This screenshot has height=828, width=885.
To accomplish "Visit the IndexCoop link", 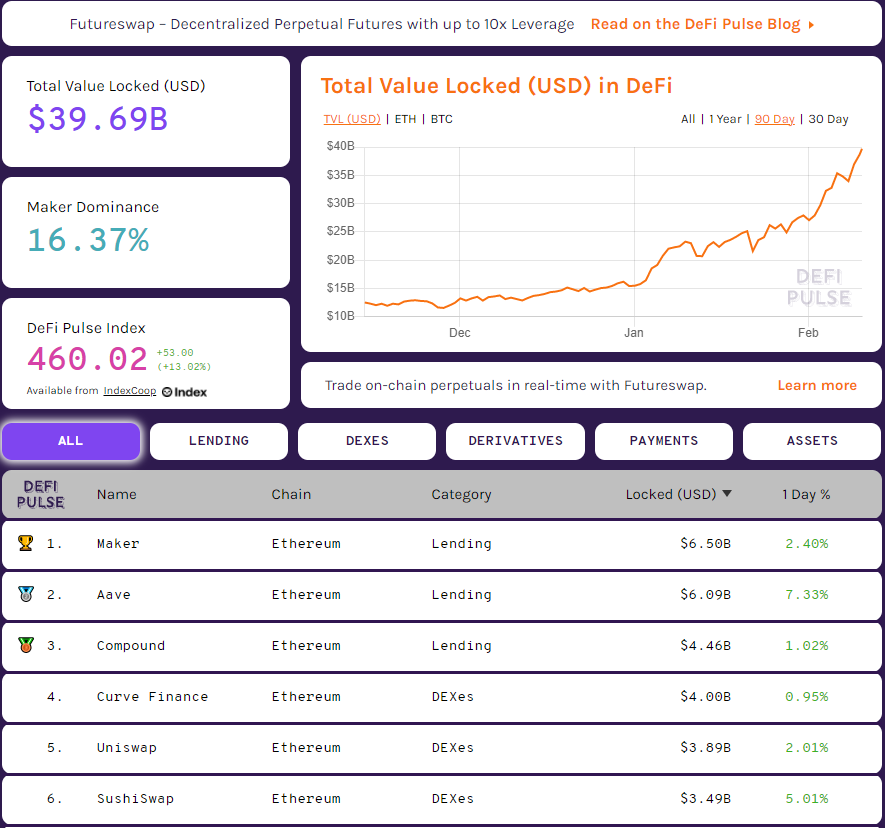I will coord(130,391).
